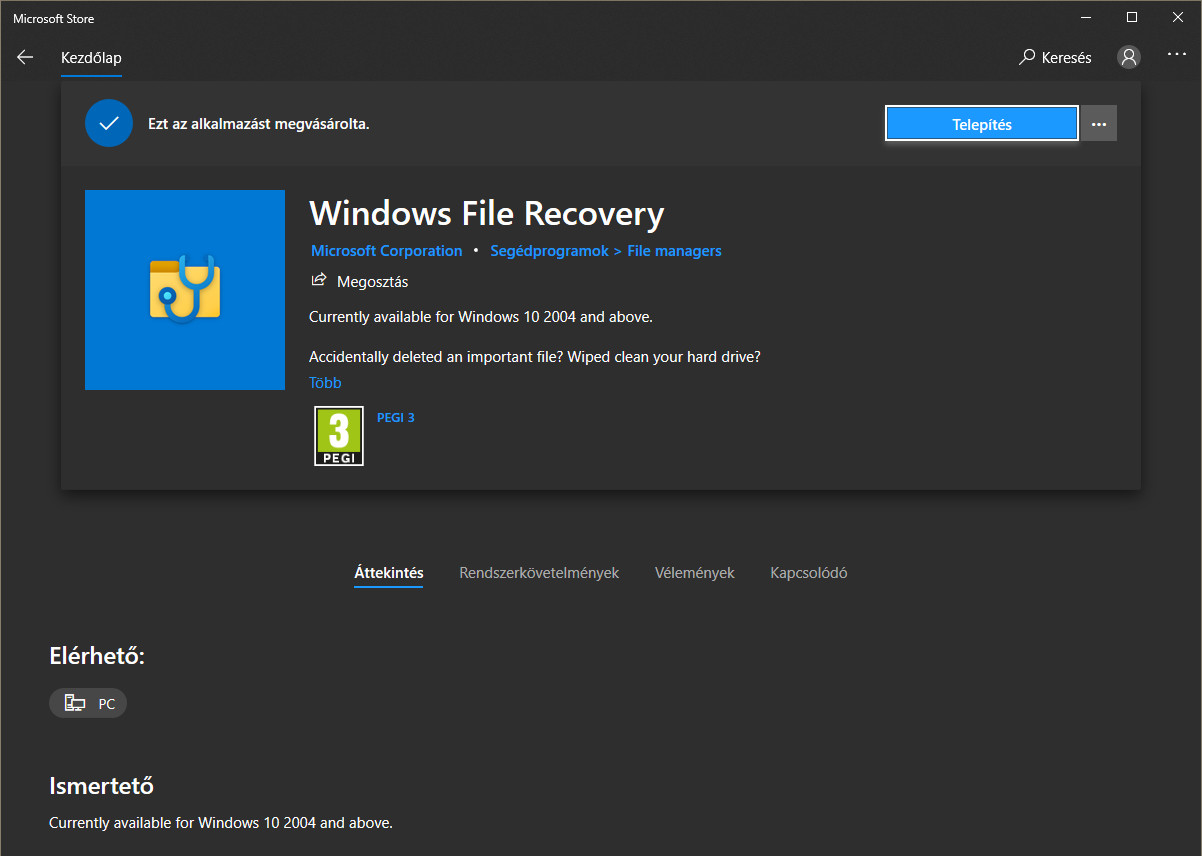Click the Megosztás share option

coord(360,282)
